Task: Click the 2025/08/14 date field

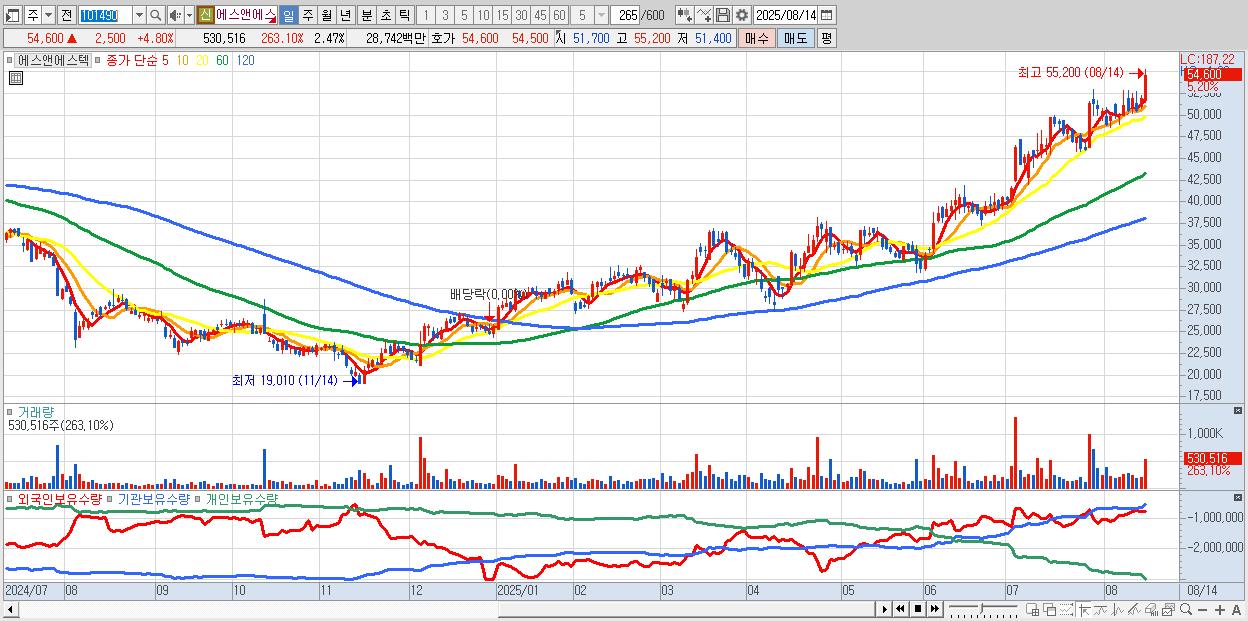Action: click(785, 15)
